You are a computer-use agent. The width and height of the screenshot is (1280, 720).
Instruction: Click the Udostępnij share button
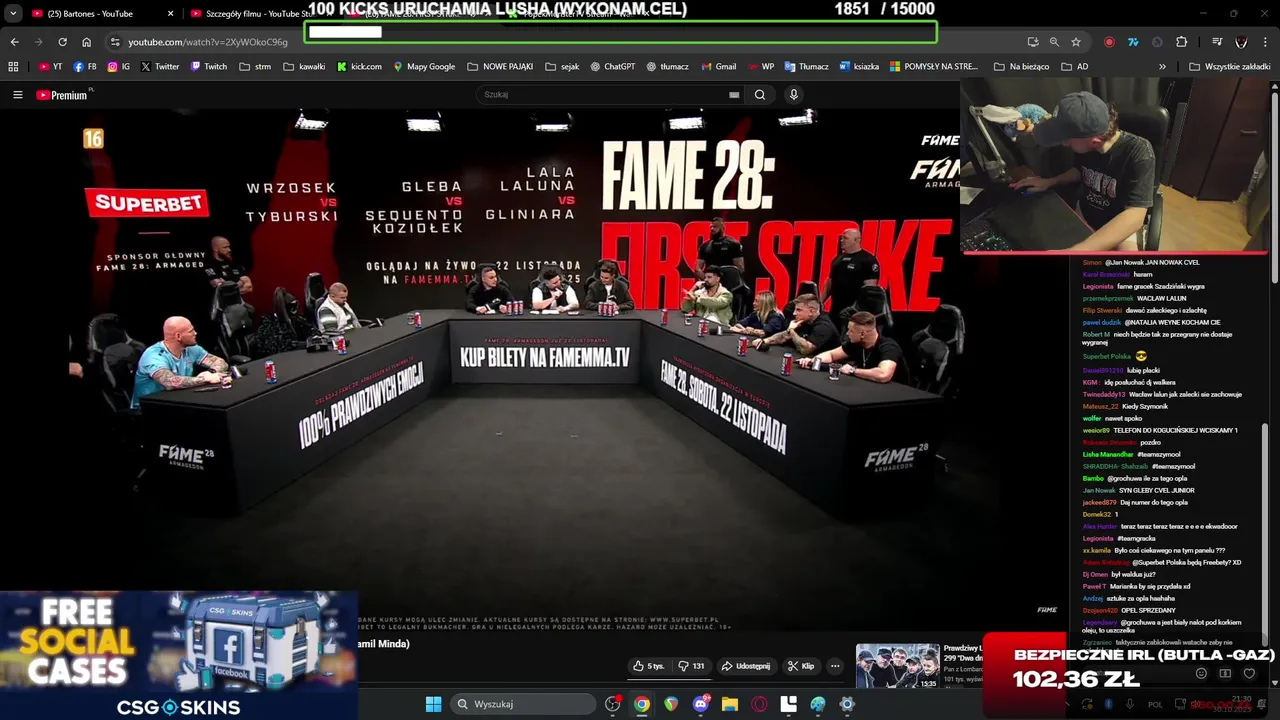coord(746,666)
